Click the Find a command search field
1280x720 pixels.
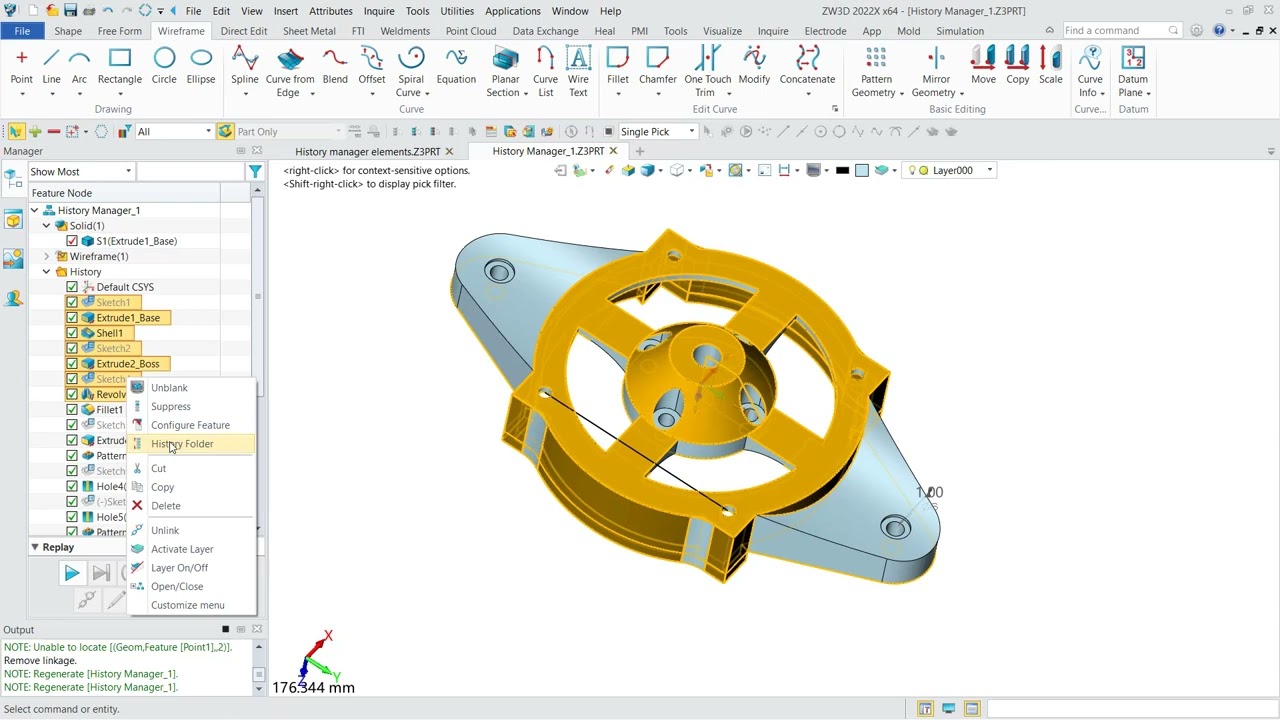(x=1121, y=31)
